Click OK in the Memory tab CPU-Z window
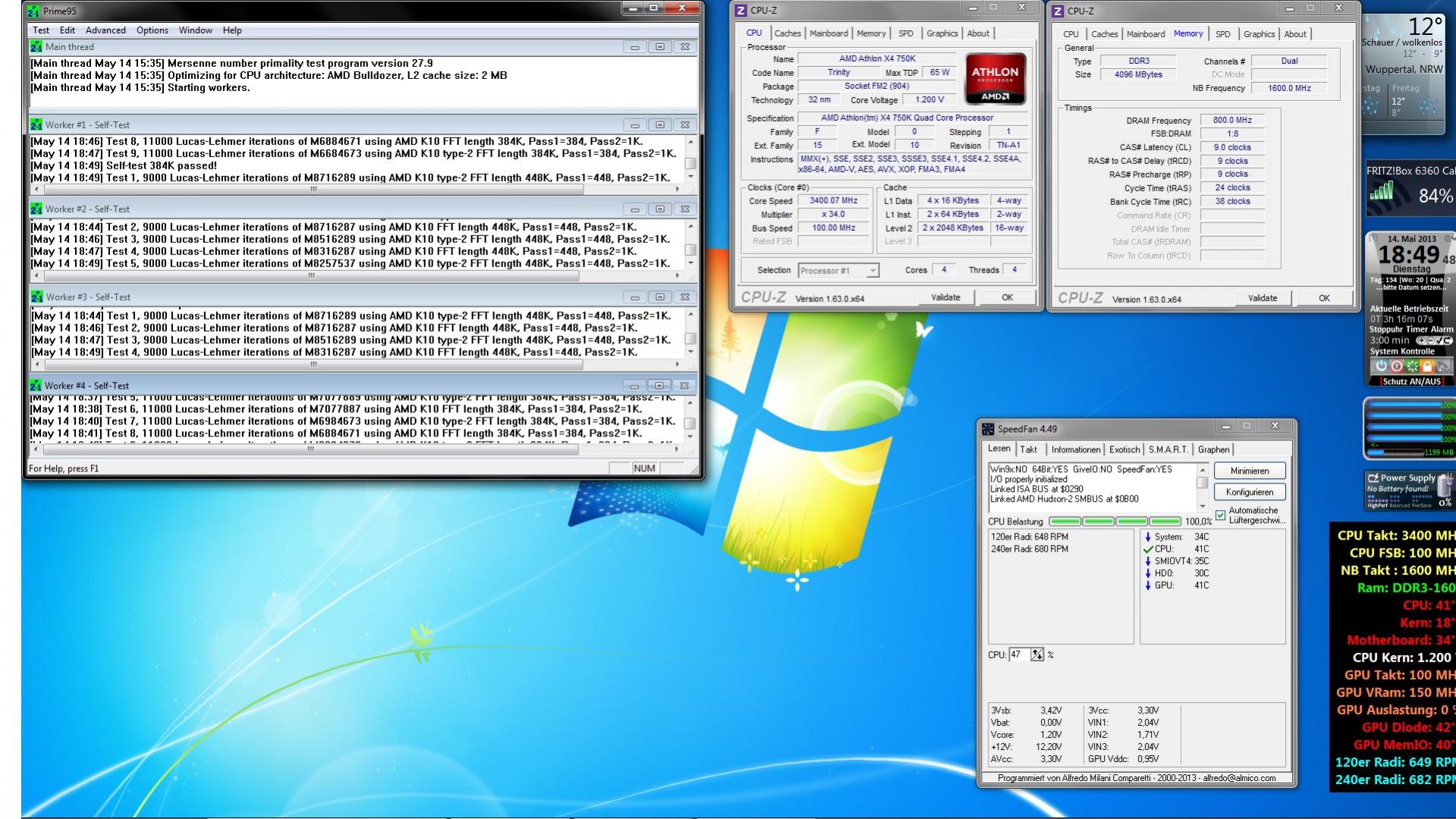 pyautogui.click(x=1324, y=298)
